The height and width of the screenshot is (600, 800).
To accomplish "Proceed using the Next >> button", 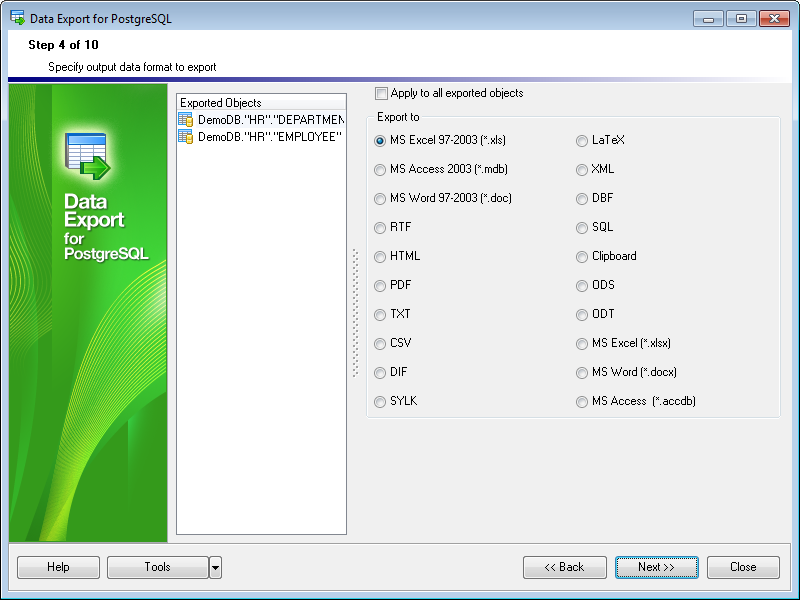I will (x=657, y=567).
